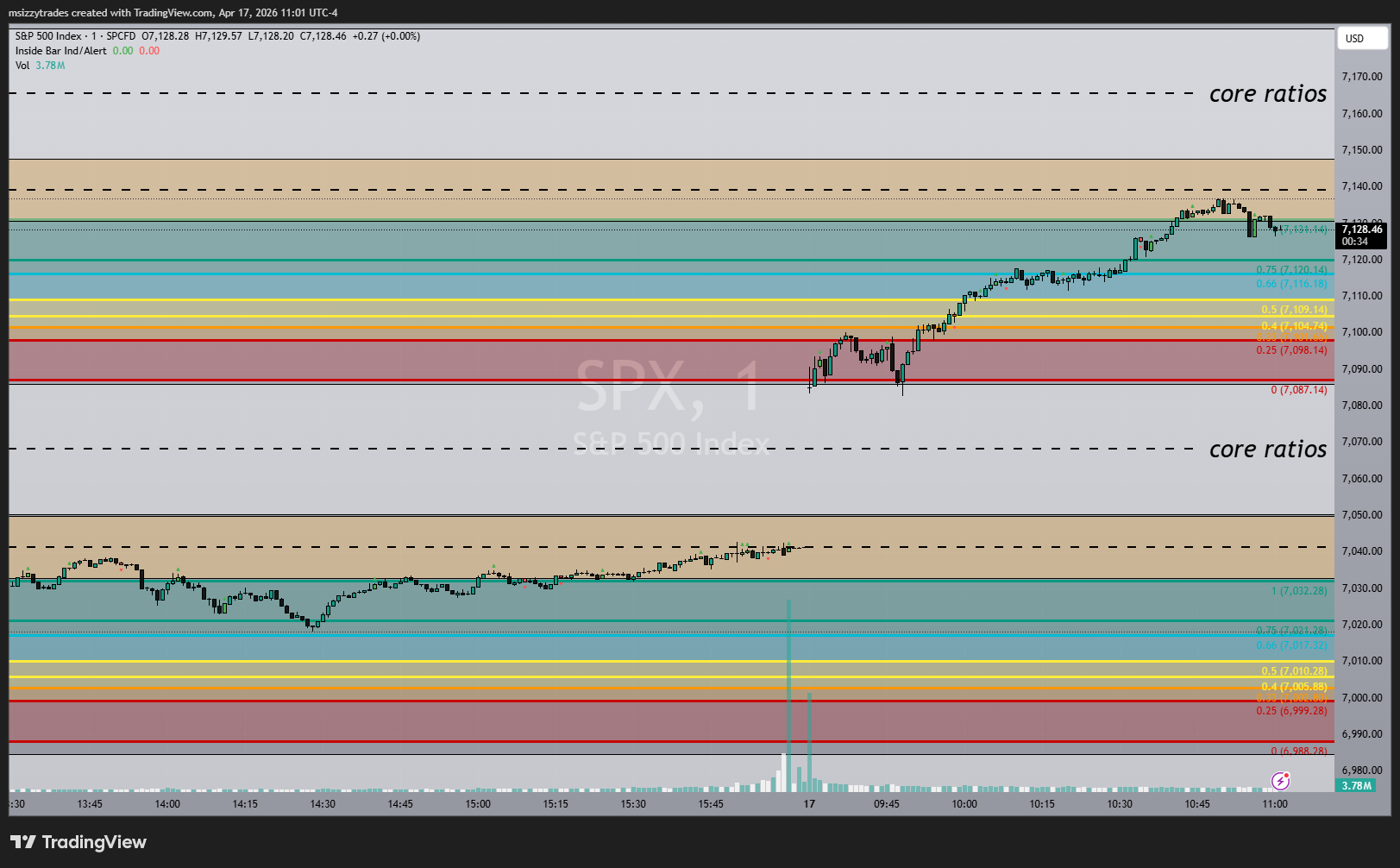Click the msizzytrades attribution header text

point(173,13)
